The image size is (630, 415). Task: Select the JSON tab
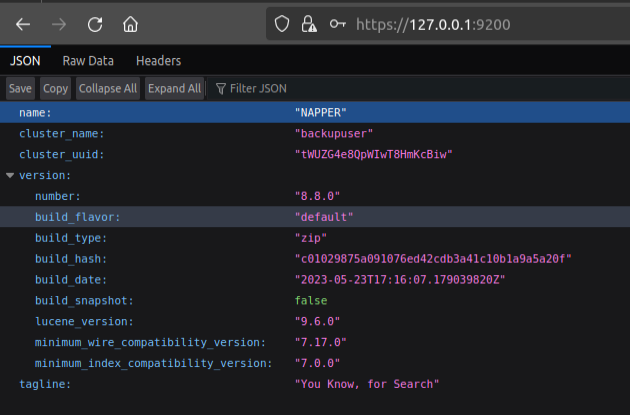(25, 61)
